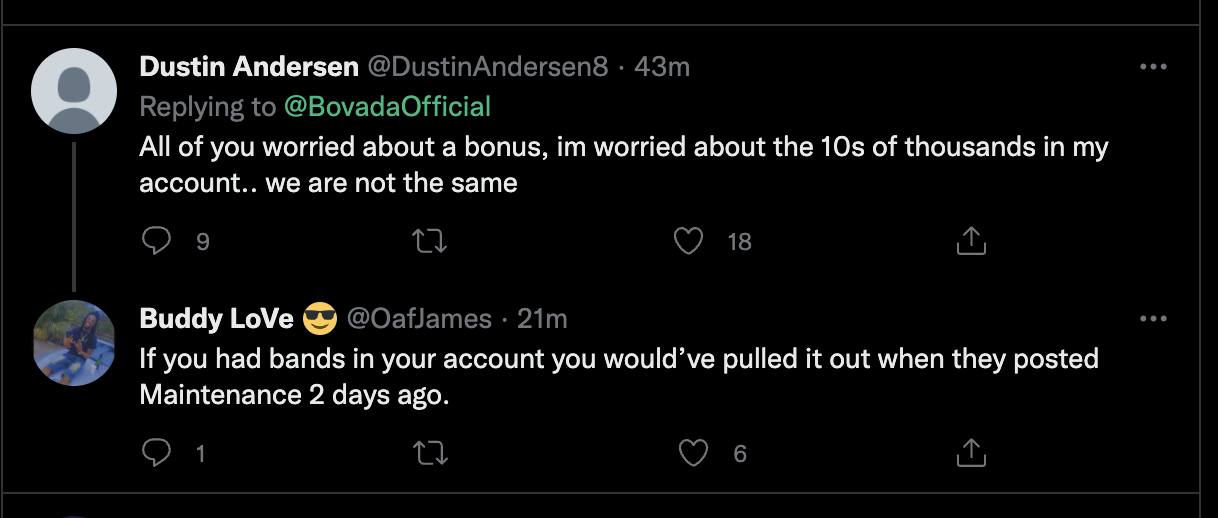Reply to Dustin Andersen's tweet
The width and height of the screenshot is (1218, 518).
(156, 241)
